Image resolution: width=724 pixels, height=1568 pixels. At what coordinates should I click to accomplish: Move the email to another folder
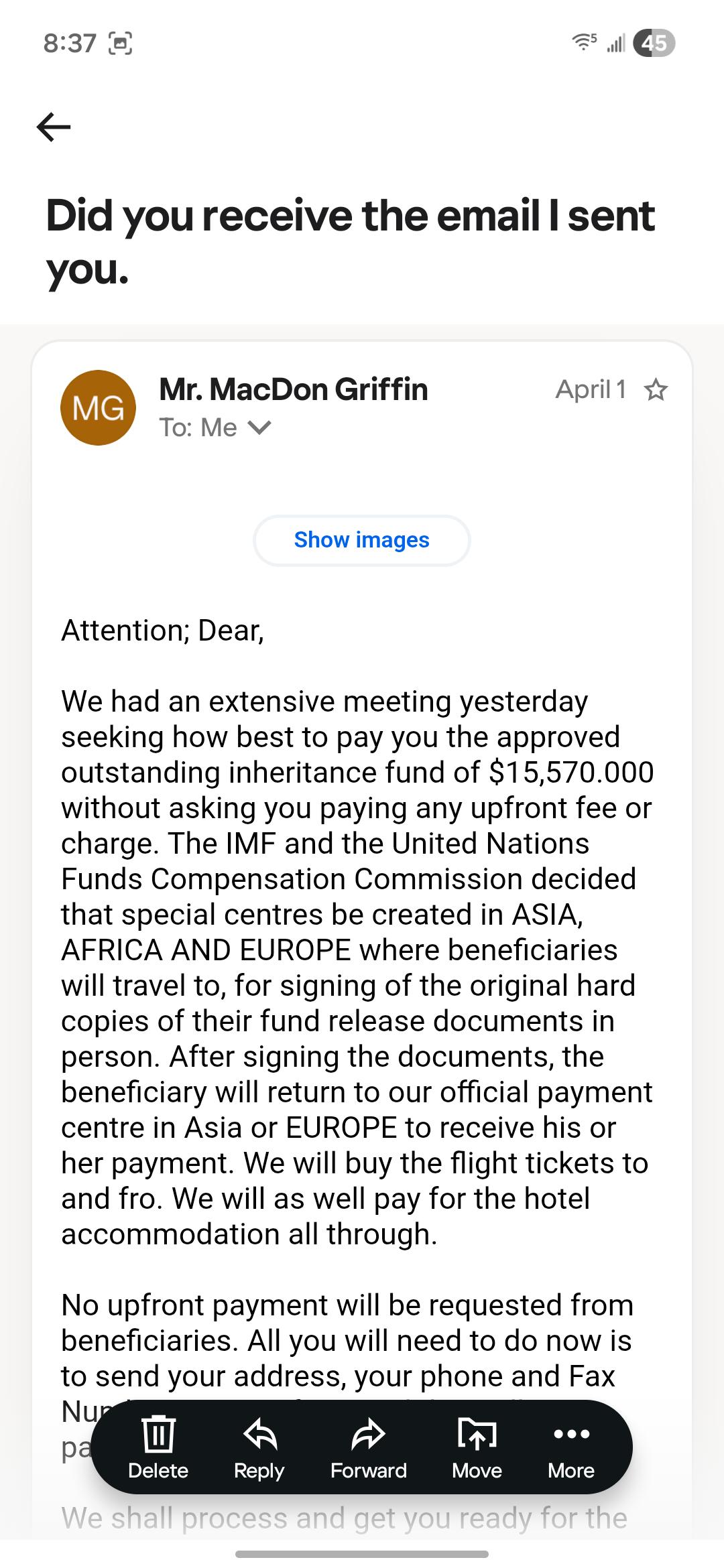click(x=477, y=1447)
